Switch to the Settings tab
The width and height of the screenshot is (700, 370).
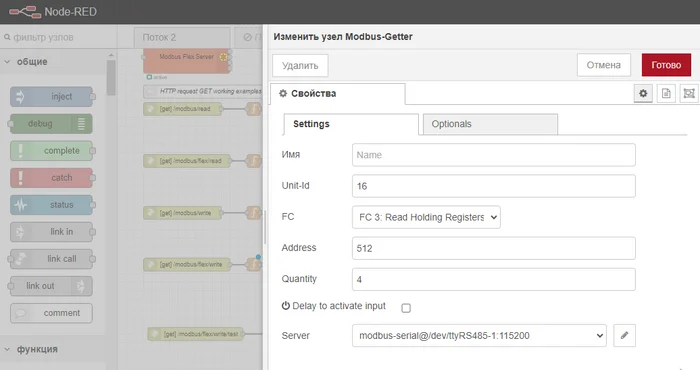coord(351,124)
